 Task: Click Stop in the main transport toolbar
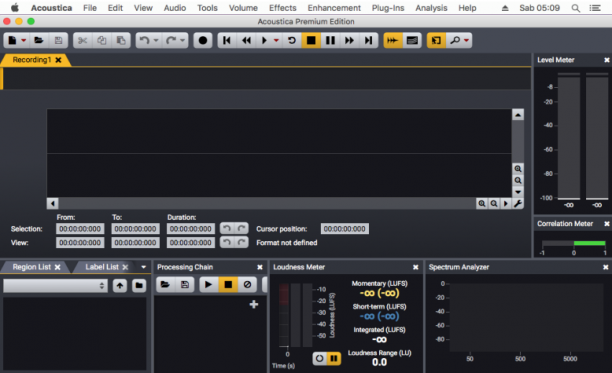[311, 40]
